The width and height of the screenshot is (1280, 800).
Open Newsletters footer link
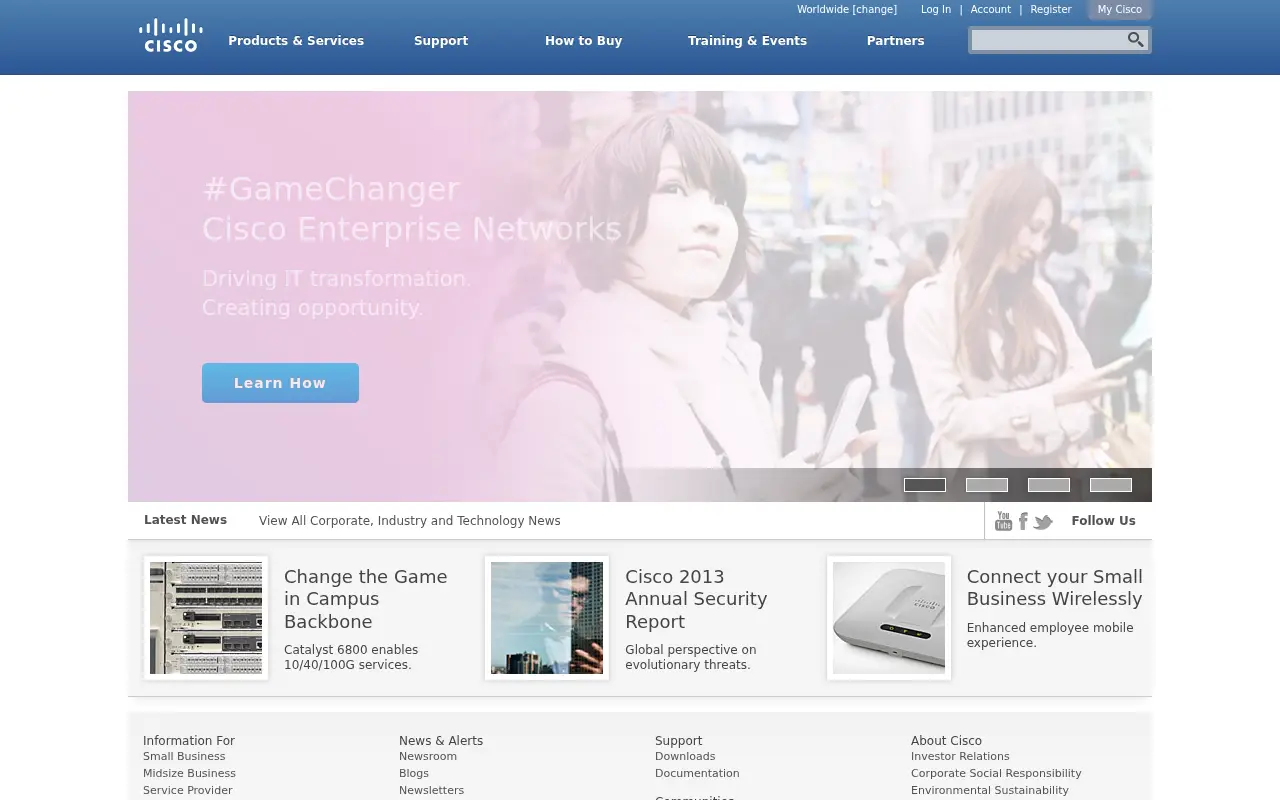click(432, 791)
